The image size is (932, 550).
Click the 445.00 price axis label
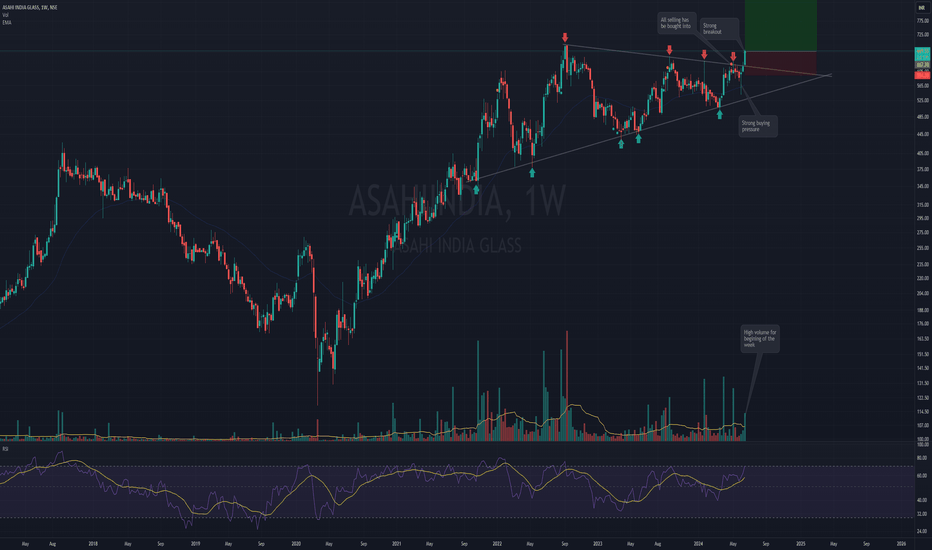coord(922,134)
